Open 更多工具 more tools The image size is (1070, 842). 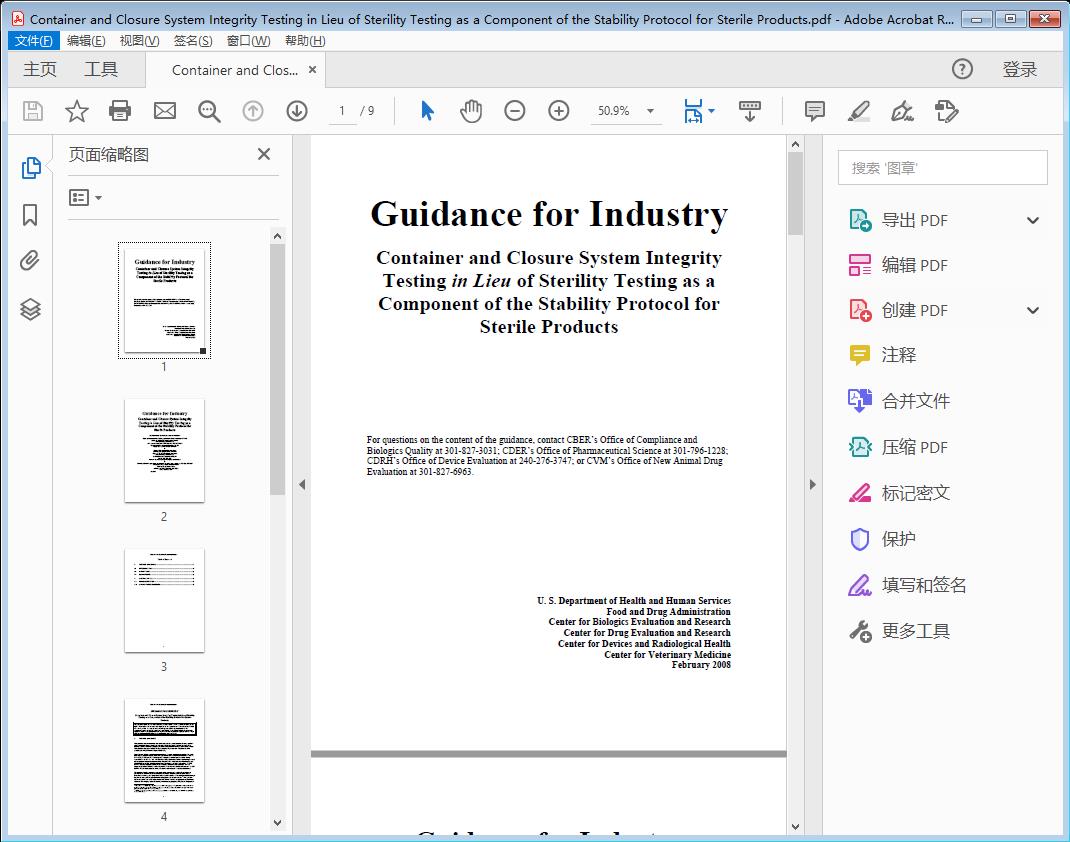tap(899, 631)
